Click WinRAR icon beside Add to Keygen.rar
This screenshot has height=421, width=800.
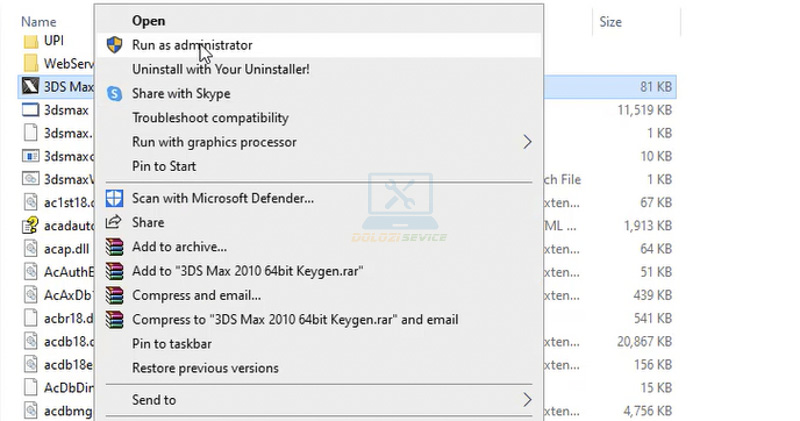coord(114,271)
